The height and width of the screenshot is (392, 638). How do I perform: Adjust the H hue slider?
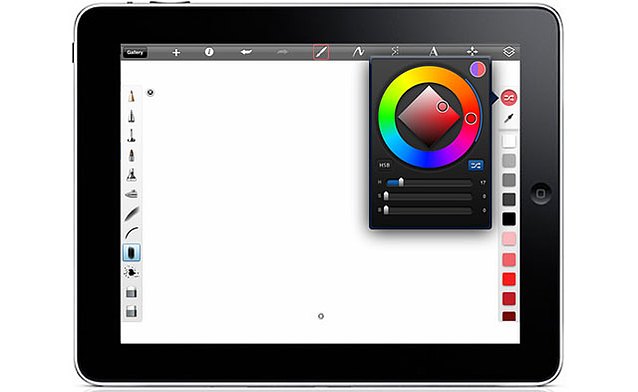(x=429, y=183)
